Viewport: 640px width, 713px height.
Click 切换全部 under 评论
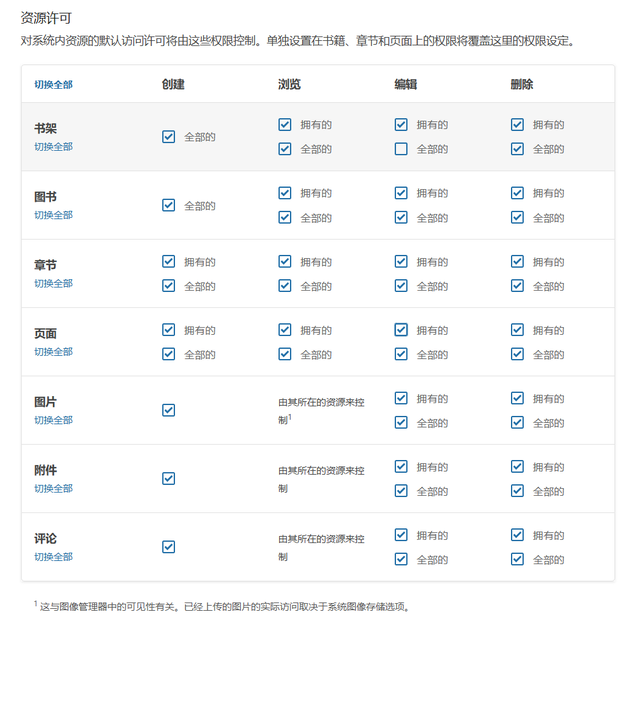coord(53,557)
